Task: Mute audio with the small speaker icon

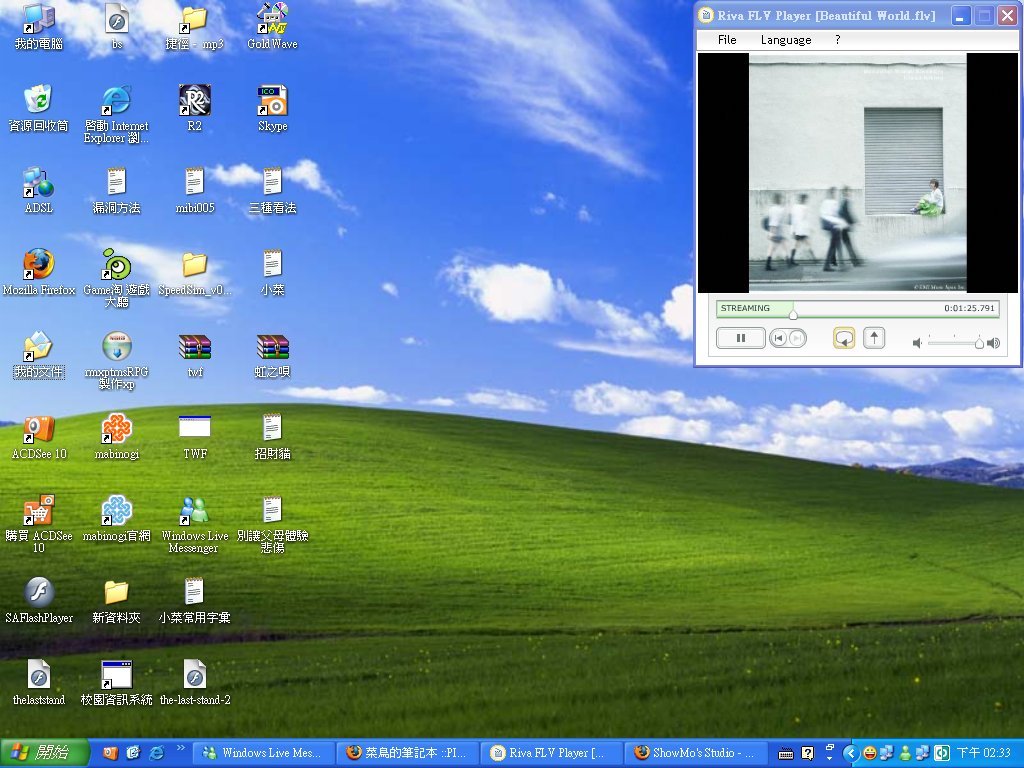Action: click(x=918, y=343)
